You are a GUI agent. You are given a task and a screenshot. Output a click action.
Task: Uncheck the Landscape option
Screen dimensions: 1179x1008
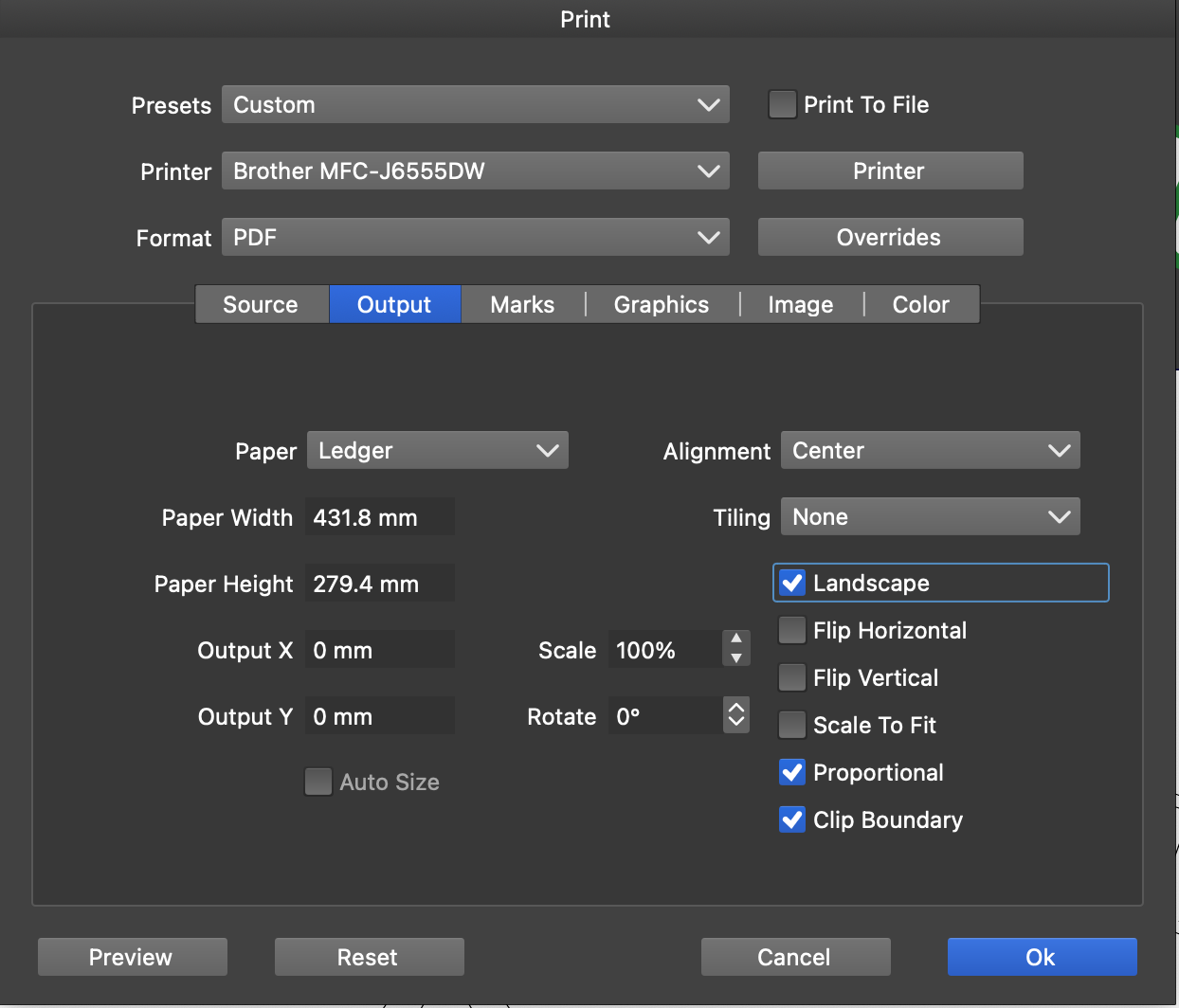pos(792,584)
